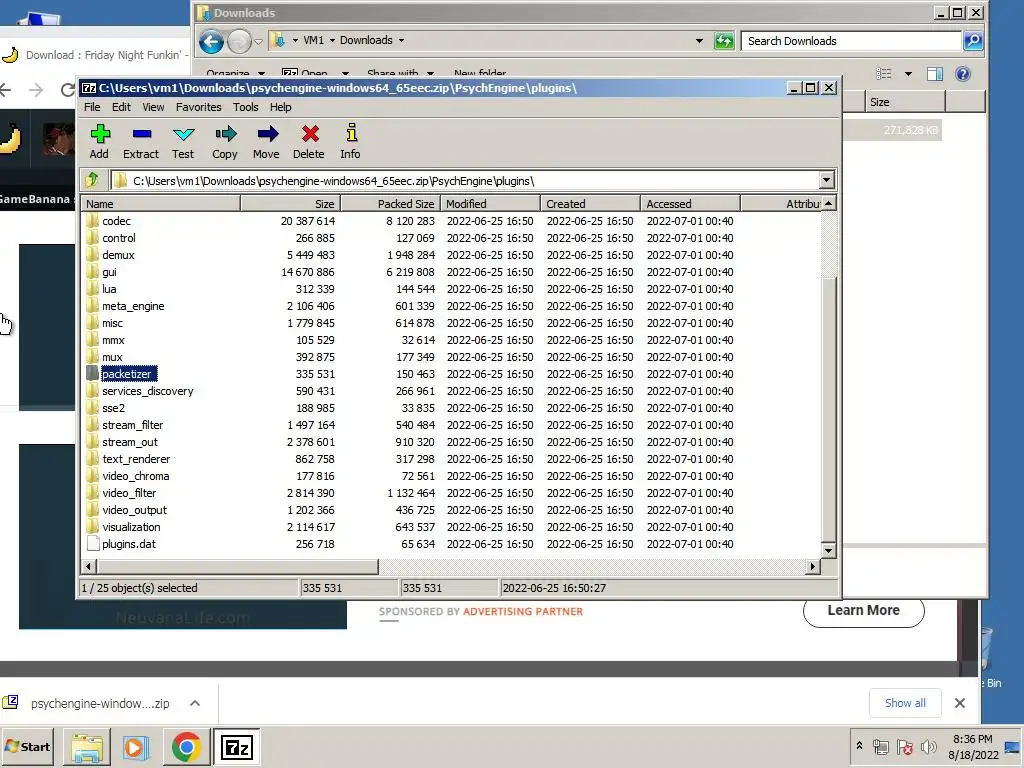1024x768 pixels.
Task: Select the meta_engine folder
Action: [x=133, y=306]
